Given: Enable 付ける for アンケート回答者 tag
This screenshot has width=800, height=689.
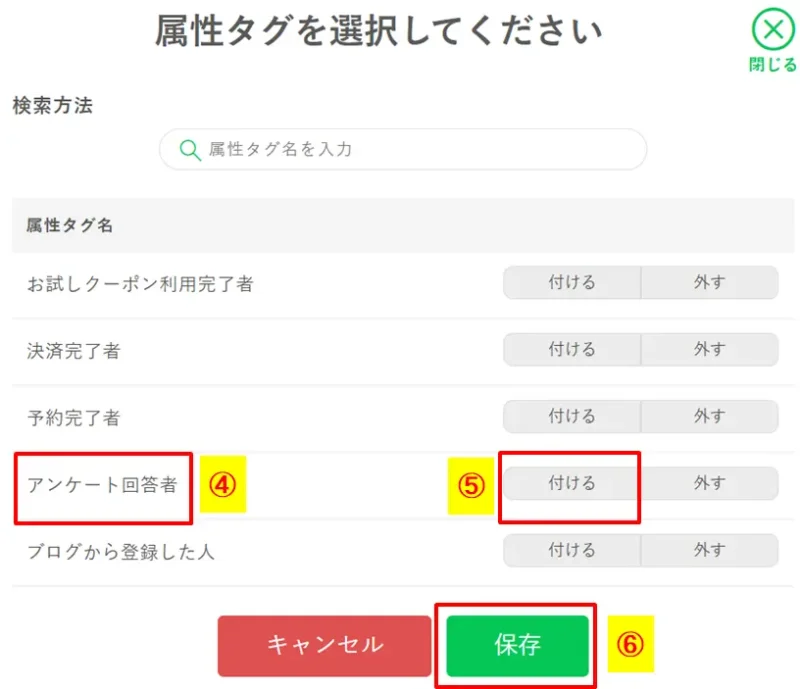Looking at the screenshot, I should pos(570,483).
